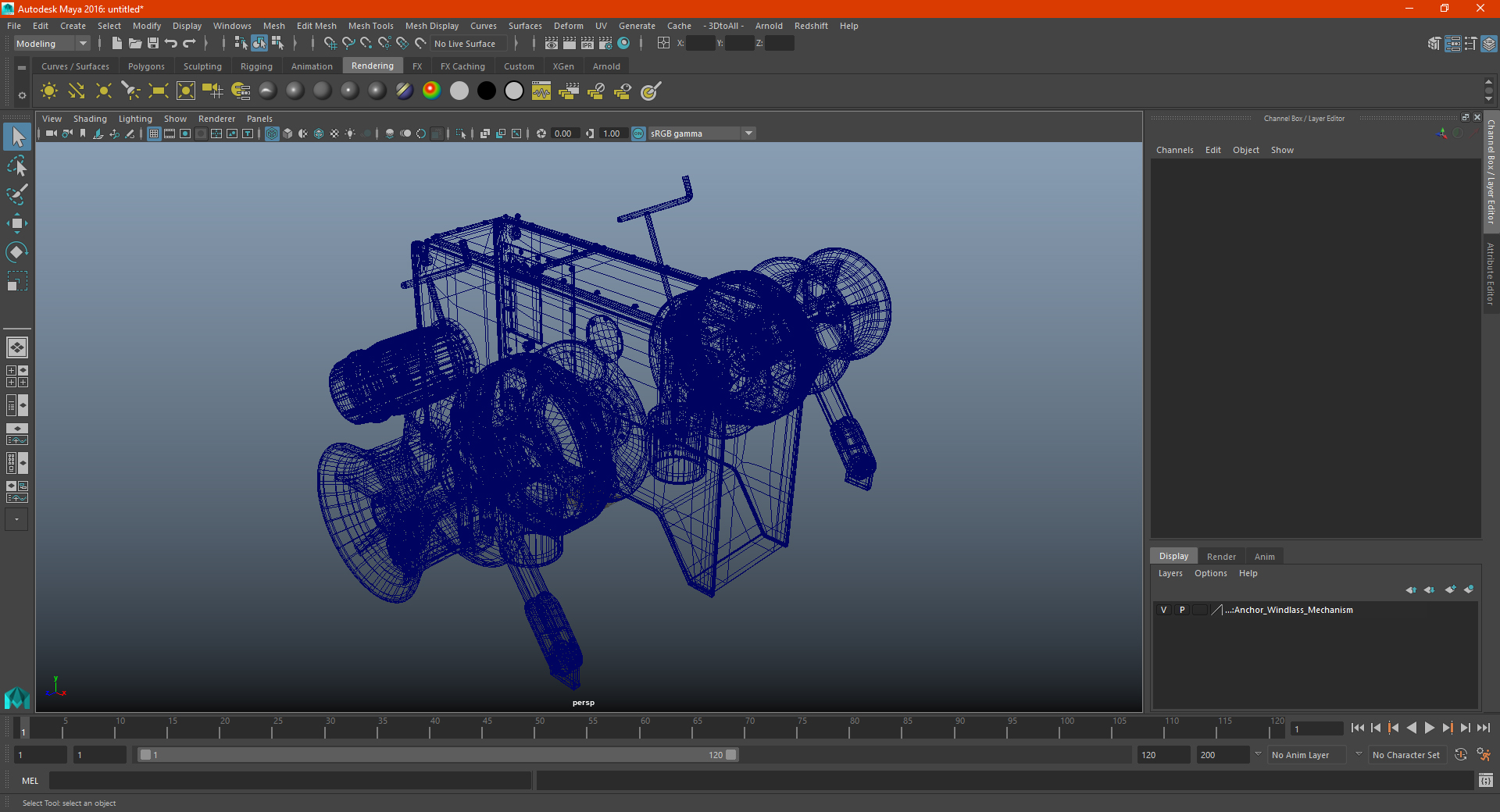Select the Lasso tool in the toolbox
This screenshot has width=1500, height=812.
(x=16, y=166)
